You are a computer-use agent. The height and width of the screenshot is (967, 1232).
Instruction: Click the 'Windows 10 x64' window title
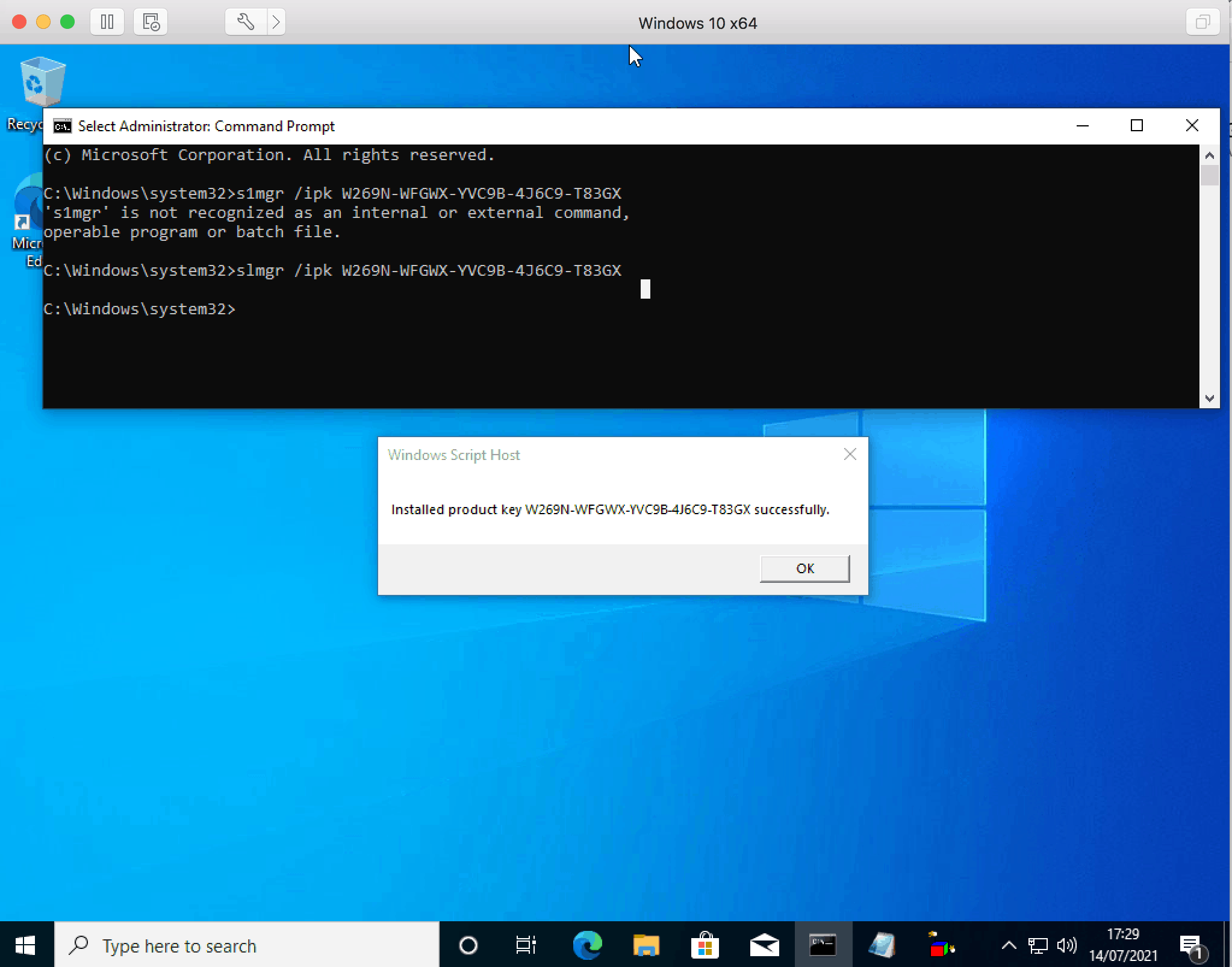(x=697, y=23)
